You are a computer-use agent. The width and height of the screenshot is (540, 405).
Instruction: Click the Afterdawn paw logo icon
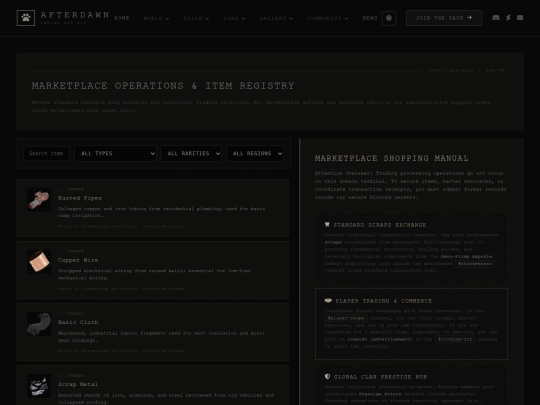tap(26, 18)
